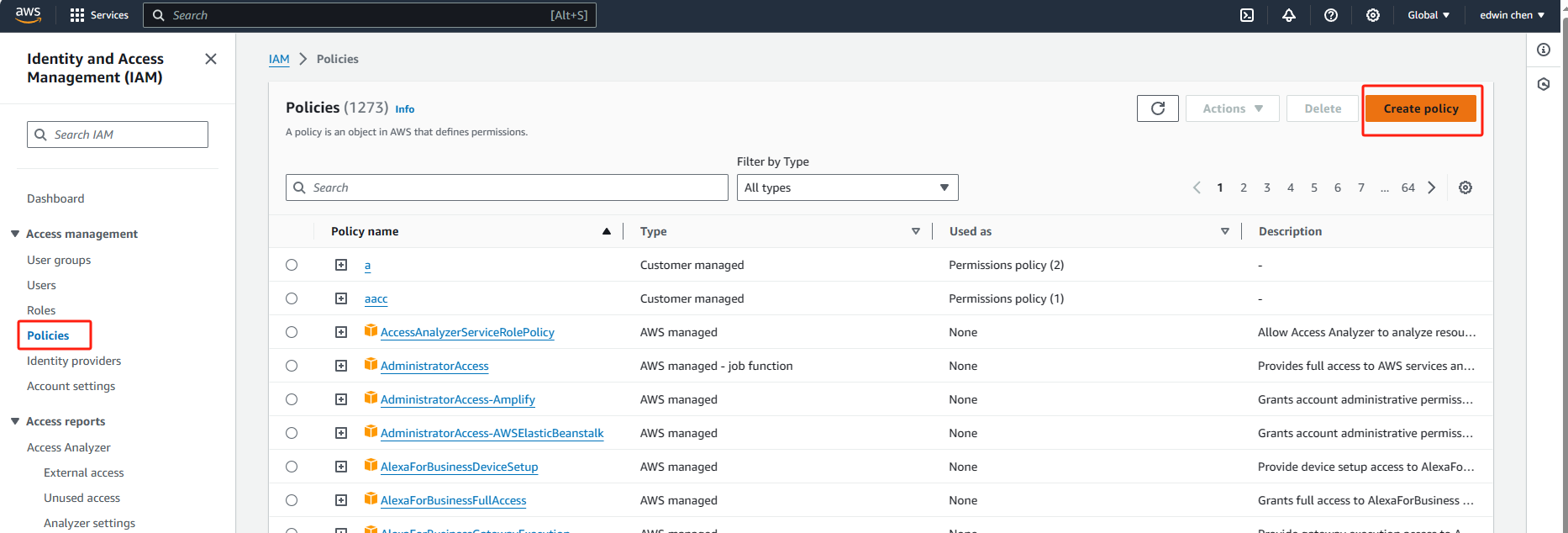Sort by Policy name arrow
1568x533 pixels.
pos(607,231)
